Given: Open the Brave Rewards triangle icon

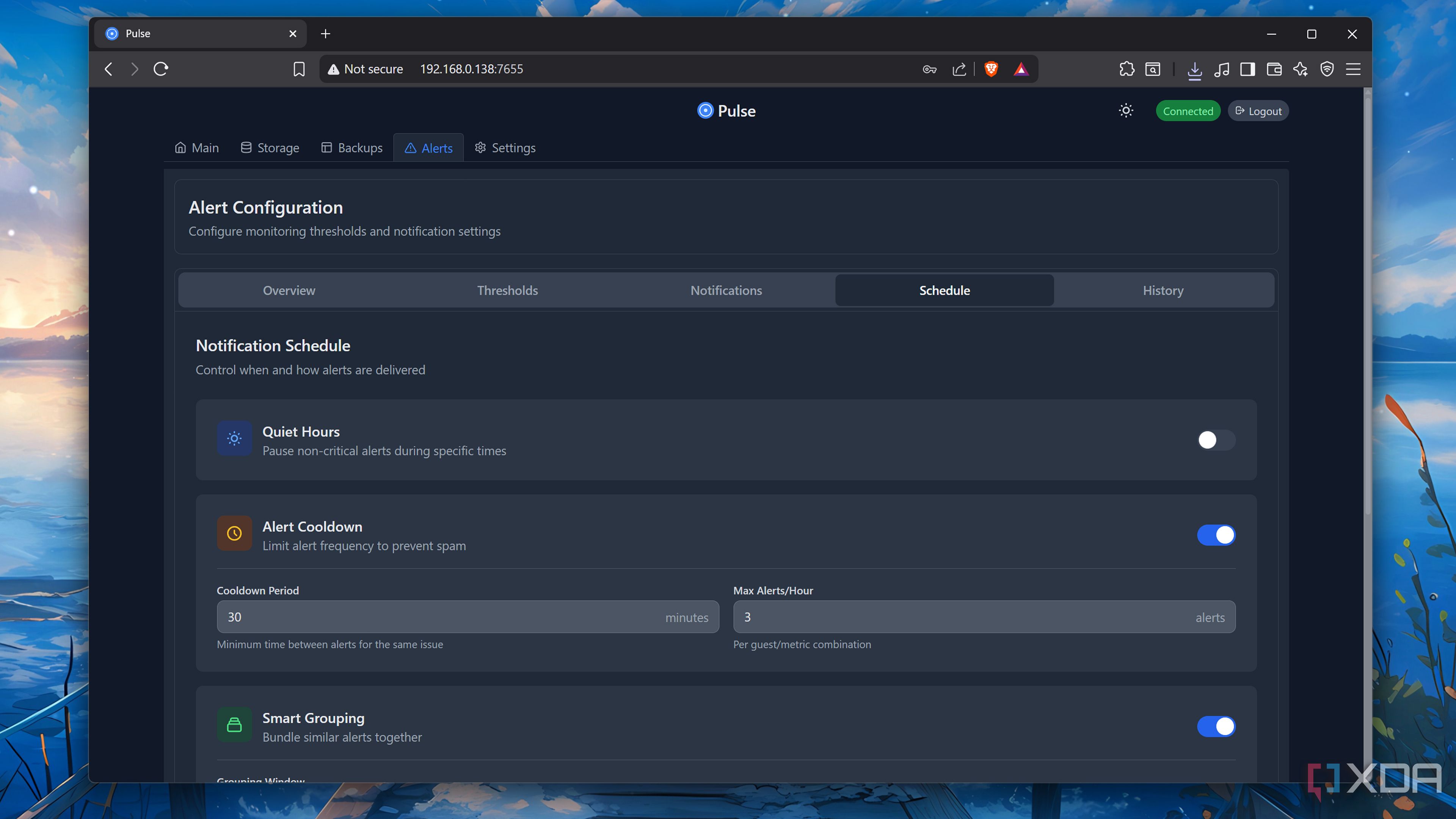Looking at the screenshot, I should click(x=1021, y=69).
